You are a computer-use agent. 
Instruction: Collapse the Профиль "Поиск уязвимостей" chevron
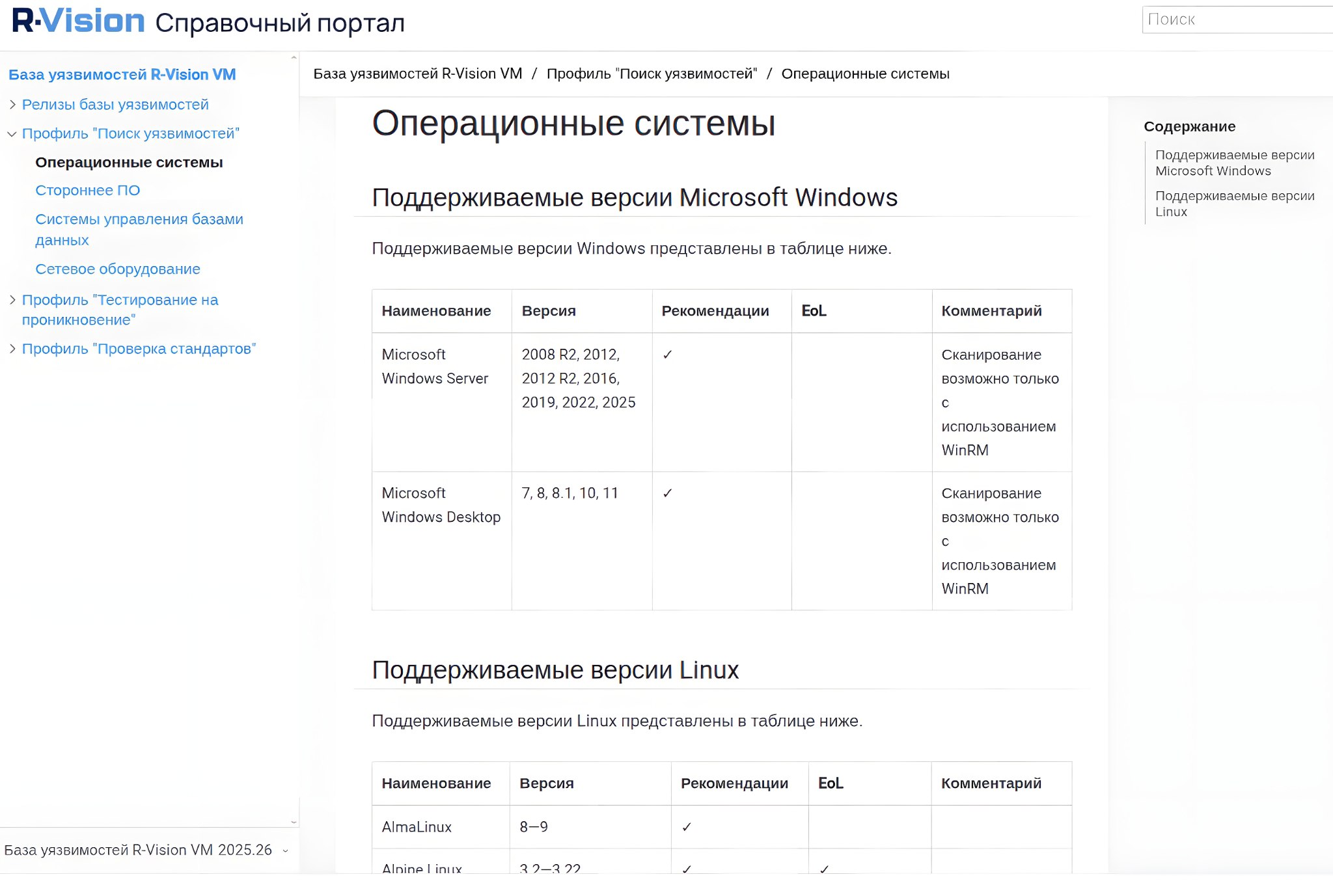pos(12,134)
